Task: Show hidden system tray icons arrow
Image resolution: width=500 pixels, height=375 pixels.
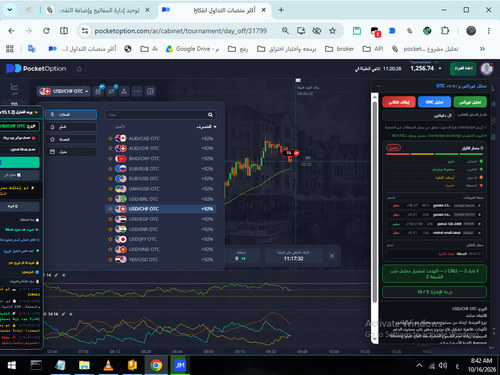Action: point(419,365)
